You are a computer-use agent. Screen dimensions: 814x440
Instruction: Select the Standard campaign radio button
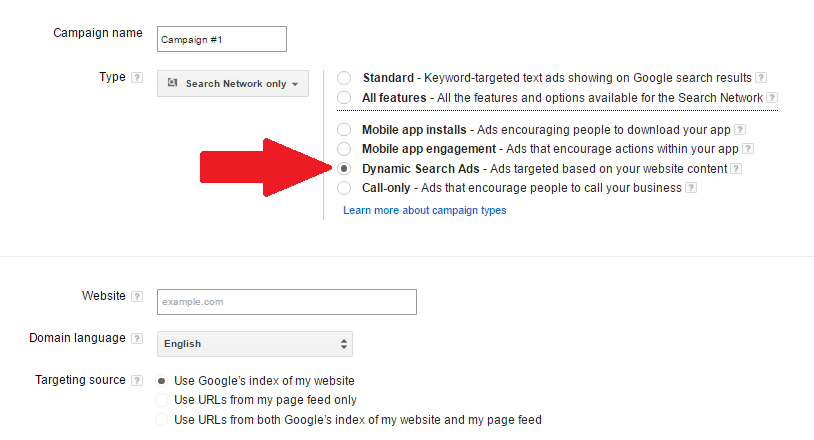click(x=344, y=78)
